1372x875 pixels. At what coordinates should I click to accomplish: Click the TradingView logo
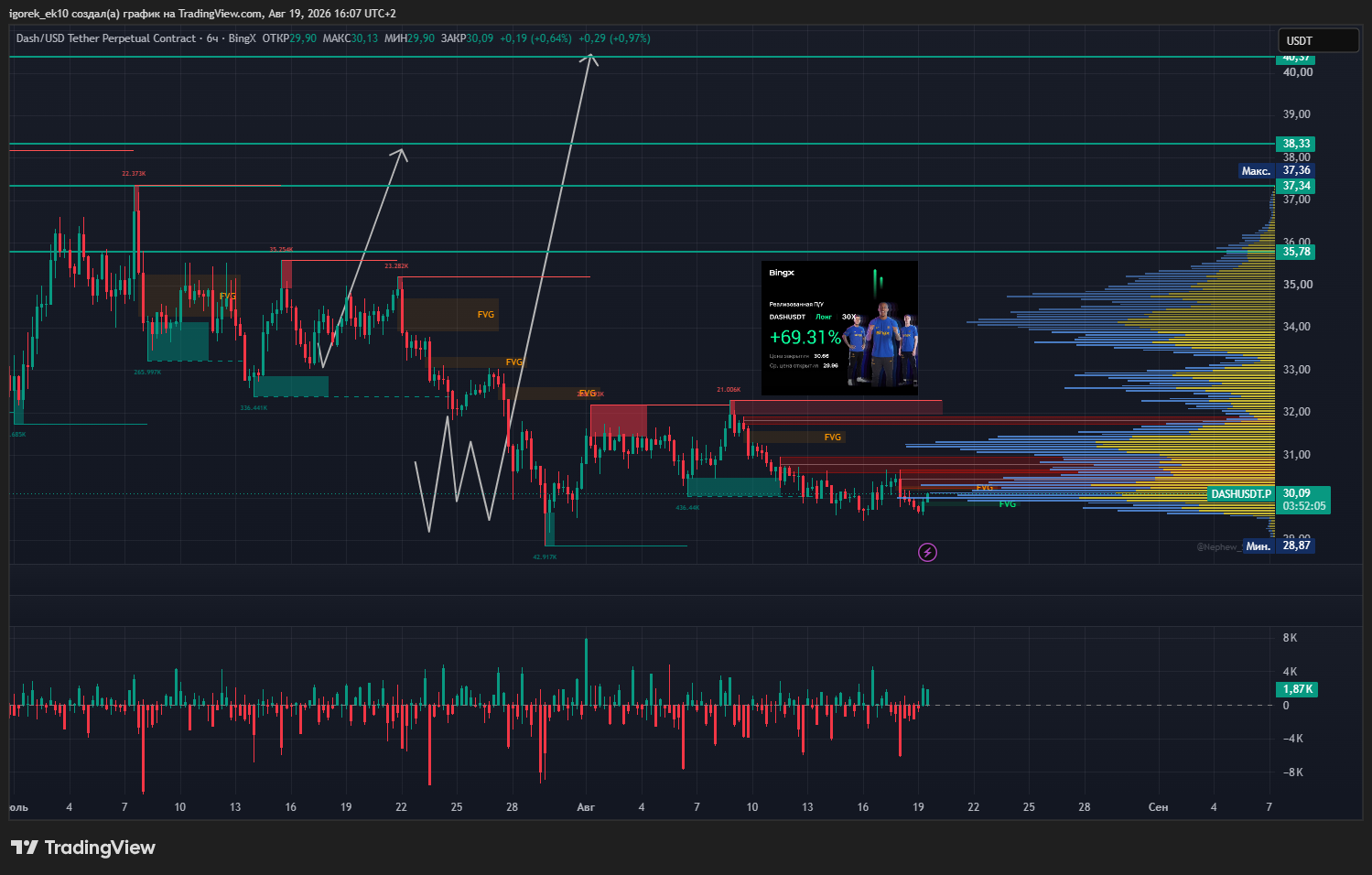coord(83,848)
